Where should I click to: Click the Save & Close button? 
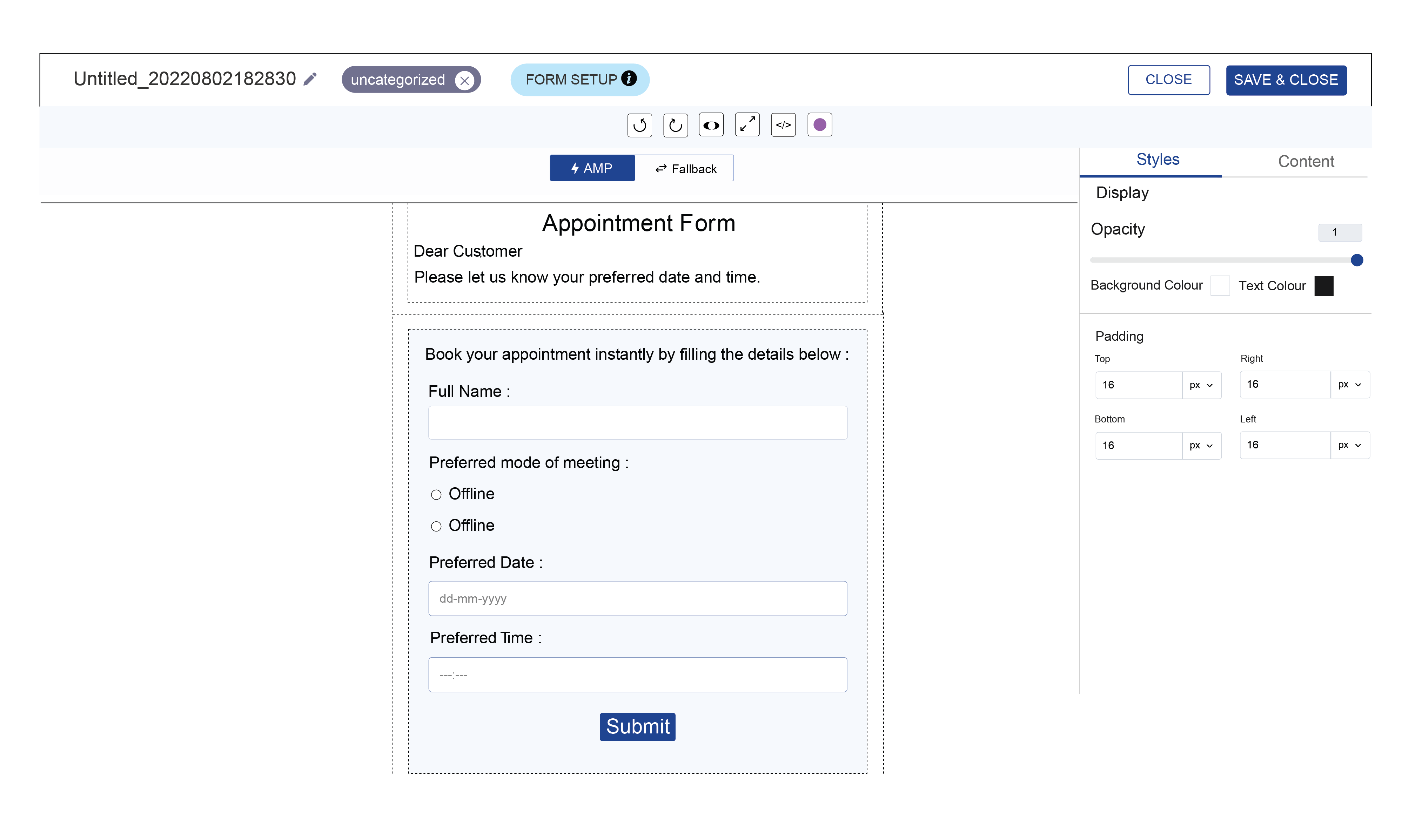1286,80
